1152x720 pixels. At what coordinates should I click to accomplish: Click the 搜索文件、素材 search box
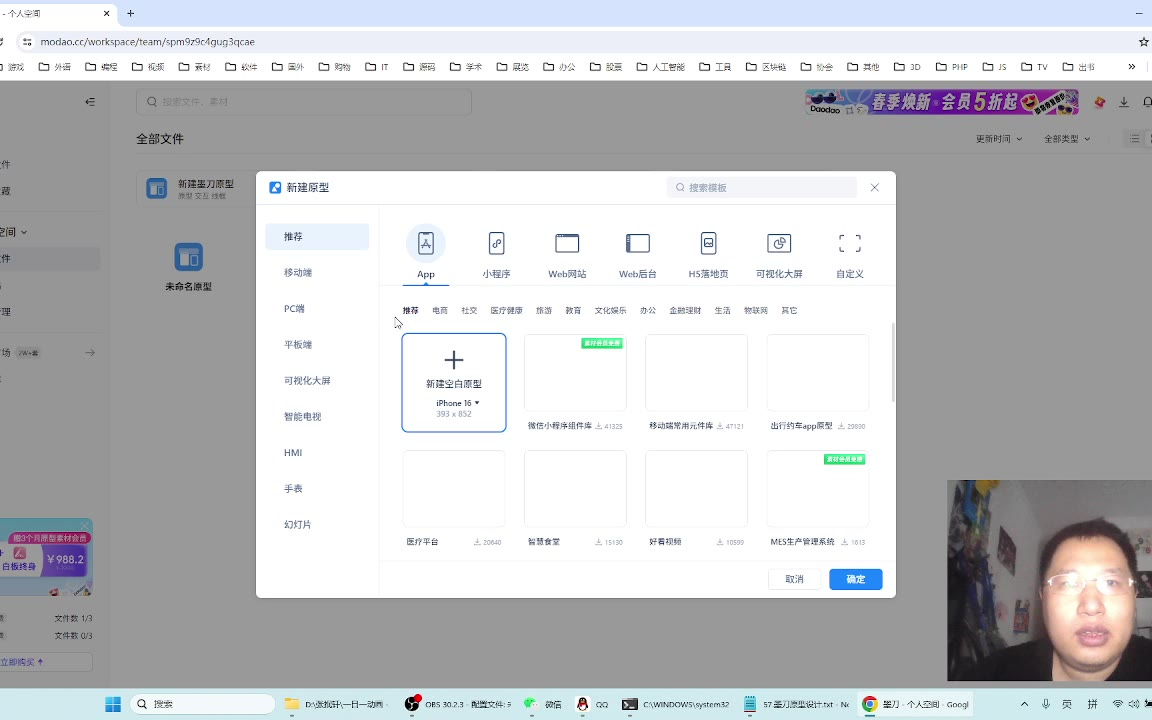coord(303,101)
